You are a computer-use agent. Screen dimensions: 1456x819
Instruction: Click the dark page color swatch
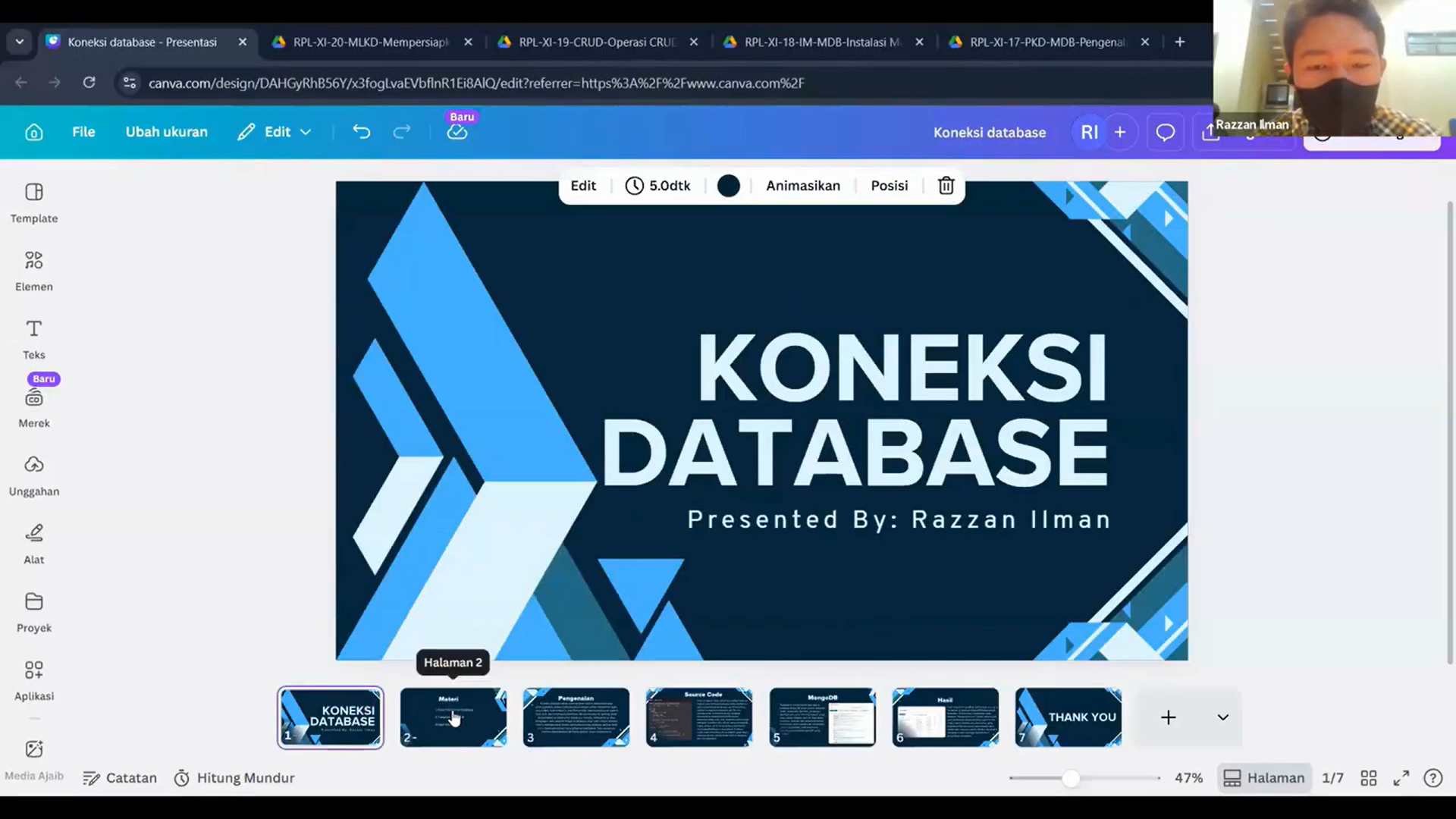point(728,186)
